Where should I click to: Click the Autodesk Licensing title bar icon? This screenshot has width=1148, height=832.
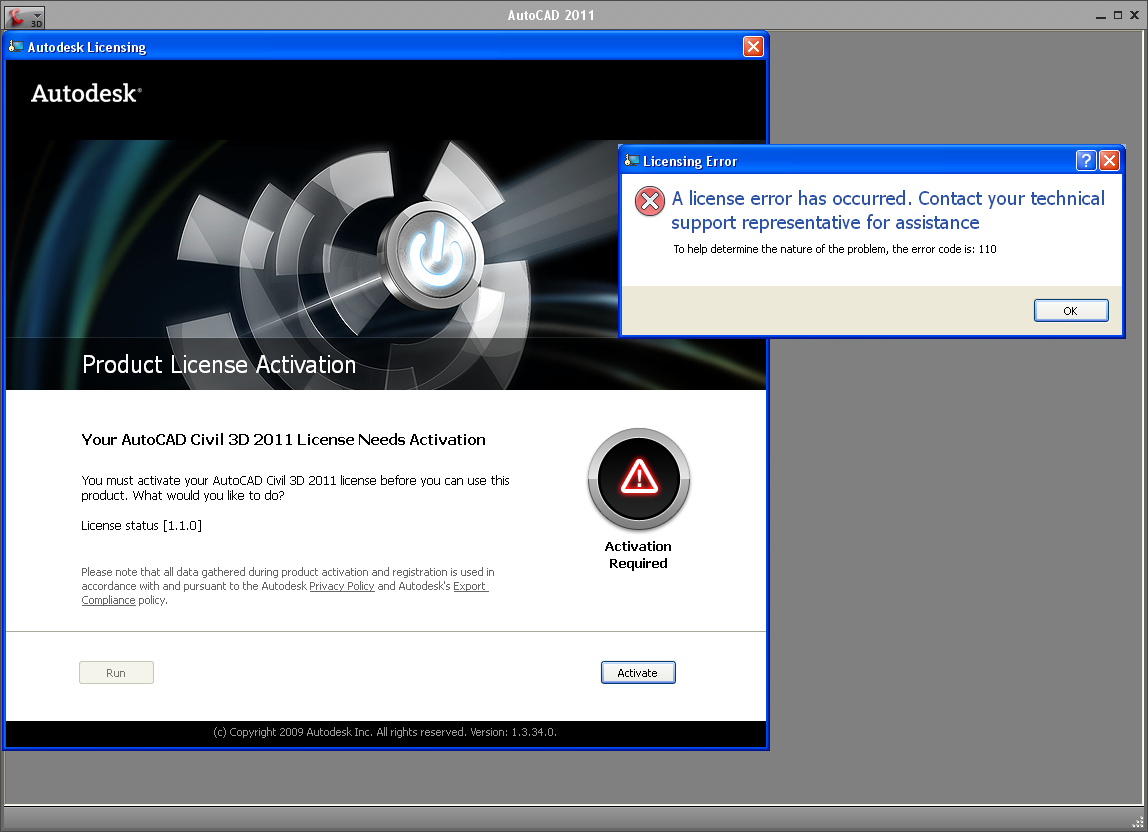15,47
